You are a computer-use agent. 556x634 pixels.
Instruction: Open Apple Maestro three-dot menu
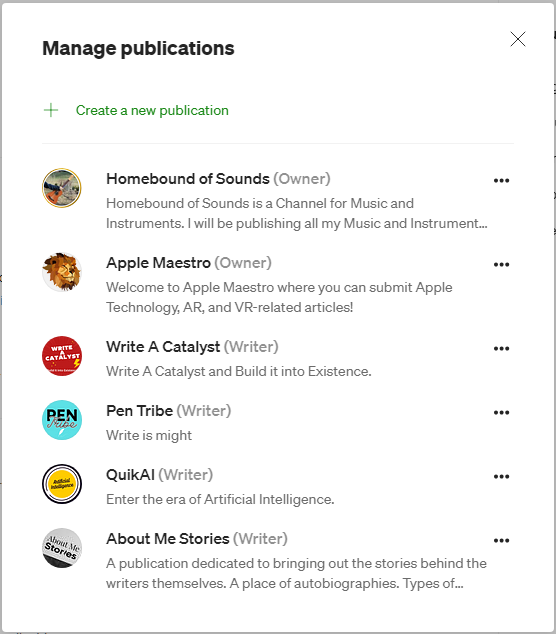click(501, 264)
